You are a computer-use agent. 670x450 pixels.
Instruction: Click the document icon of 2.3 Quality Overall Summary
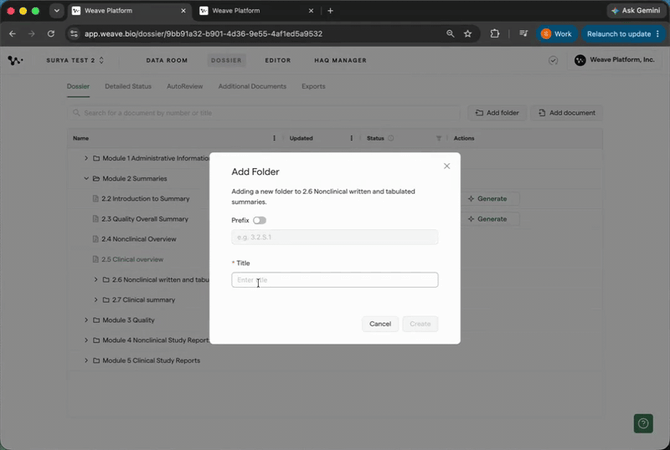pos(96,219)
